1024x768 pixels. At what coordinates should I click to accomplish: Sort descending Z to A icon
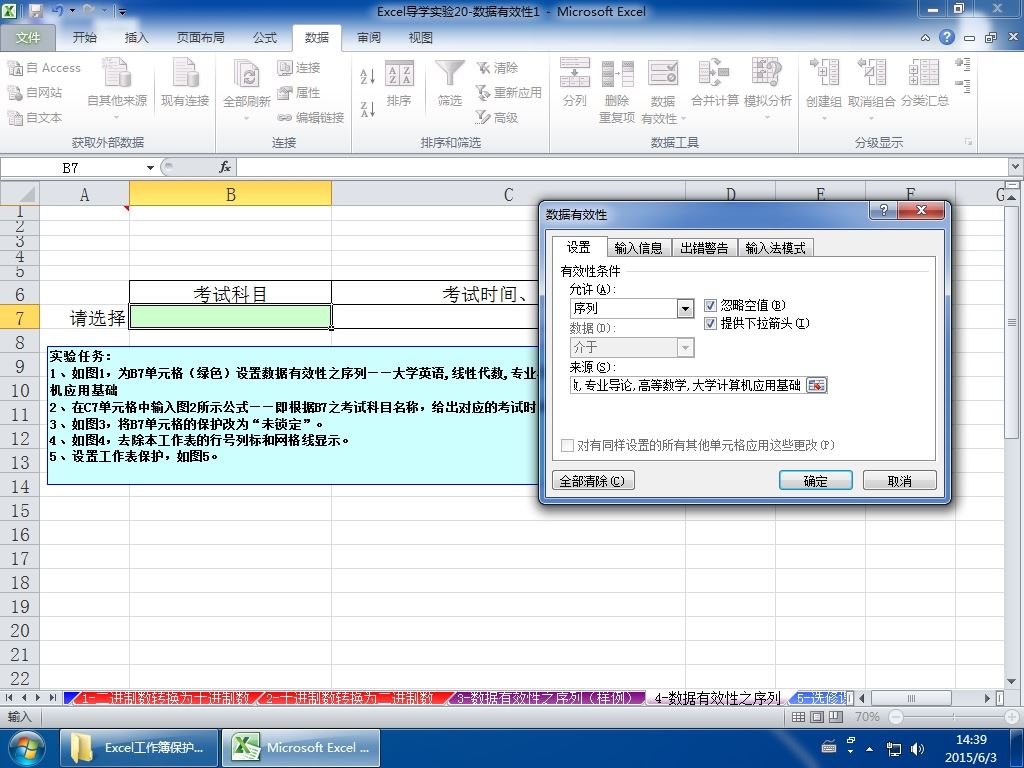pyautogui.click(x=368, y=109)
